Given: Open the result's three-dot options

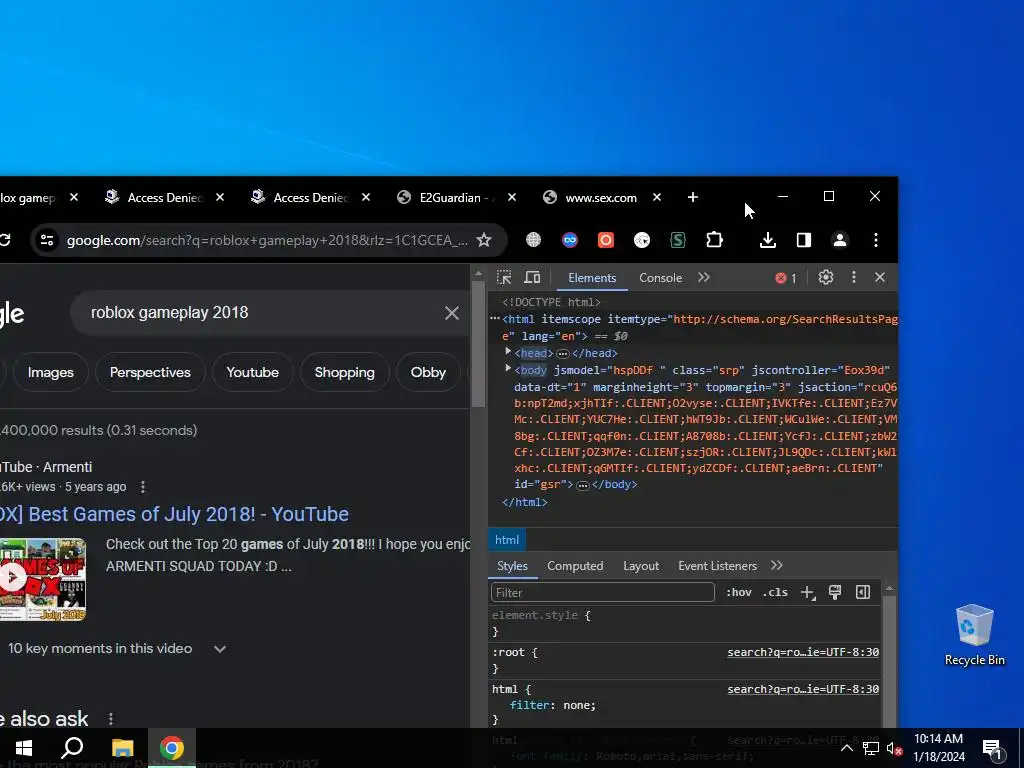Looking at the screenshot, I should click(x=142, y=487).
